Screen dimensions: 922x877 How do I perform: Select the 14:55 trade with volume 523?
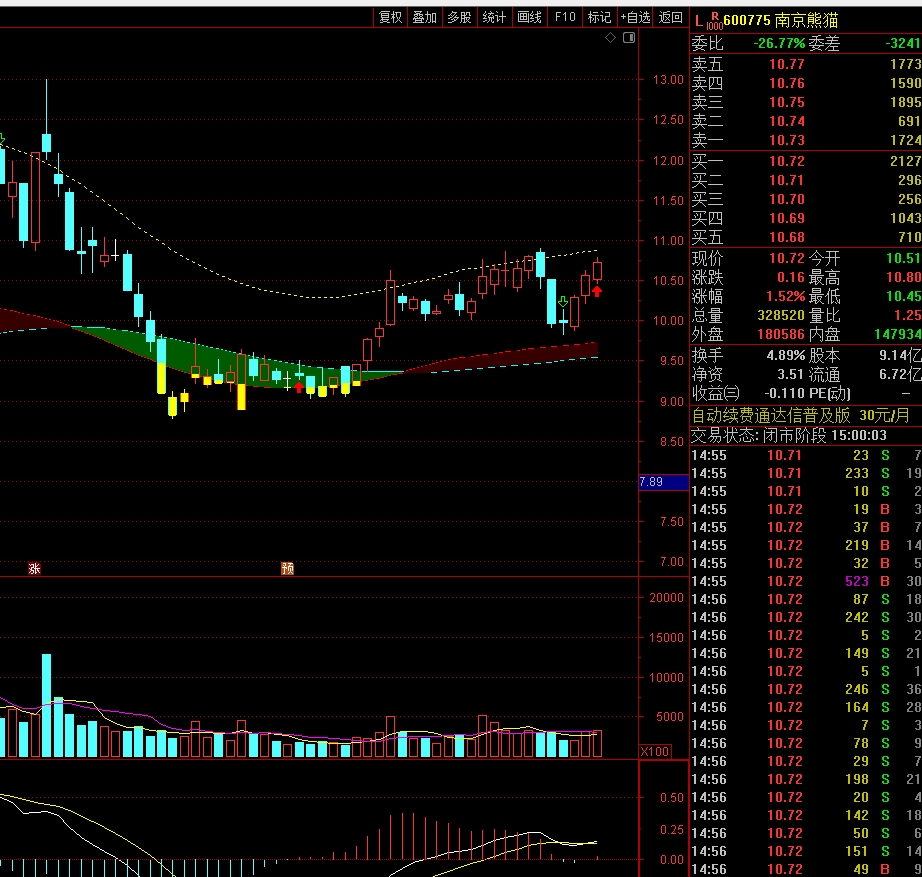(806, 581)
